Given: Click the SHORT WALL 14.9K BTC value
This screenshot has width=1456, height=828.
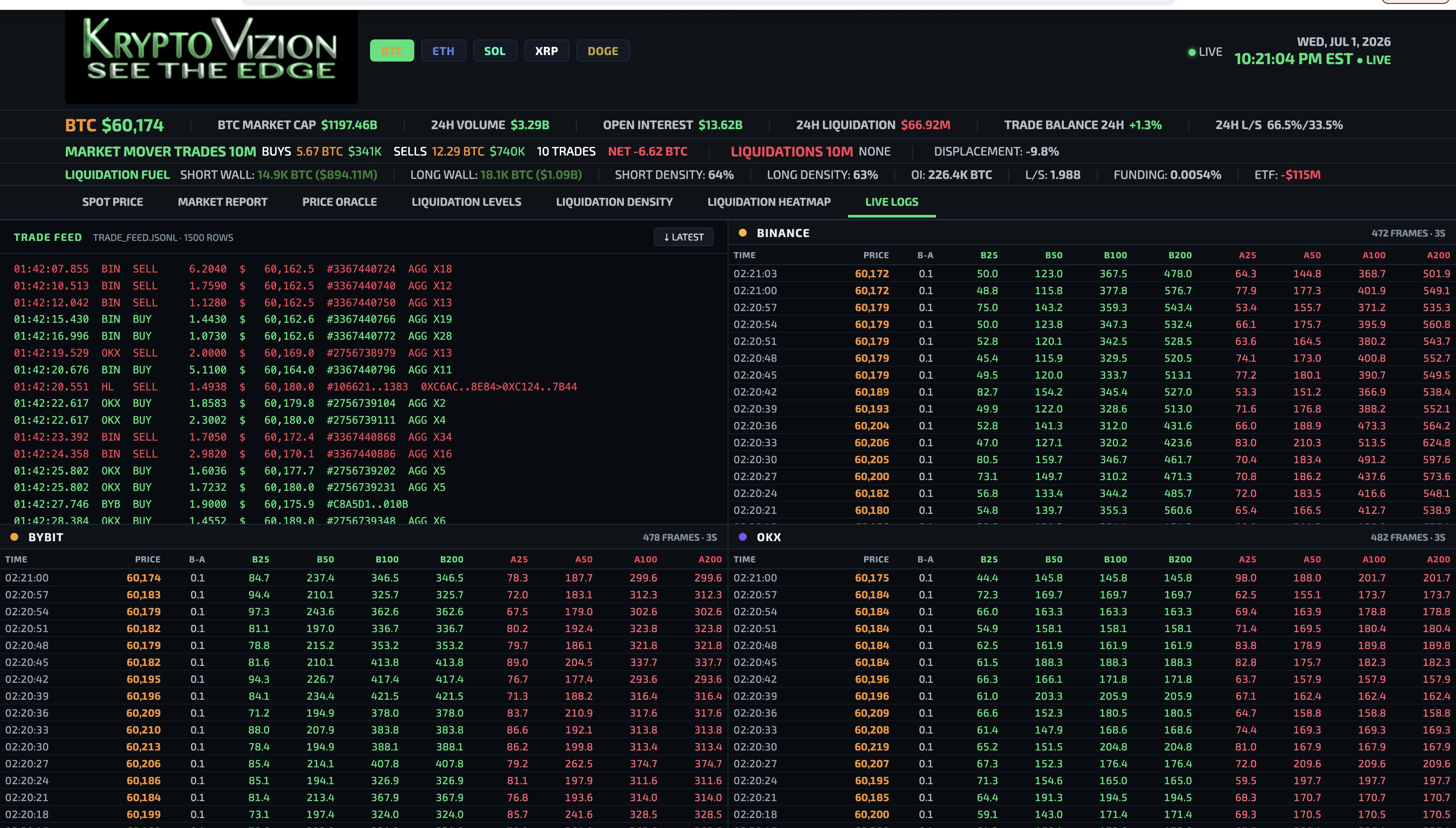Looking at the screenshot, I should click(x=317, y=175).
